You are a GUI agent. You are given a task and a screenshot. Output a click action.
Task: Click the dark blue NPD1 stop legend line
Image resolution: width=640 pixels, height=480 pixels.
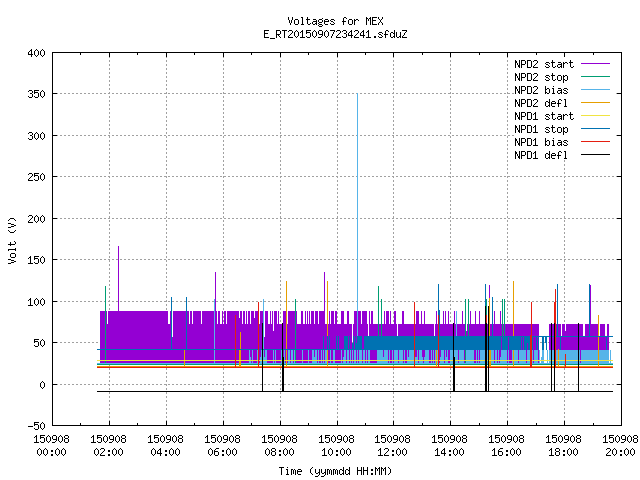coord(596,129)
